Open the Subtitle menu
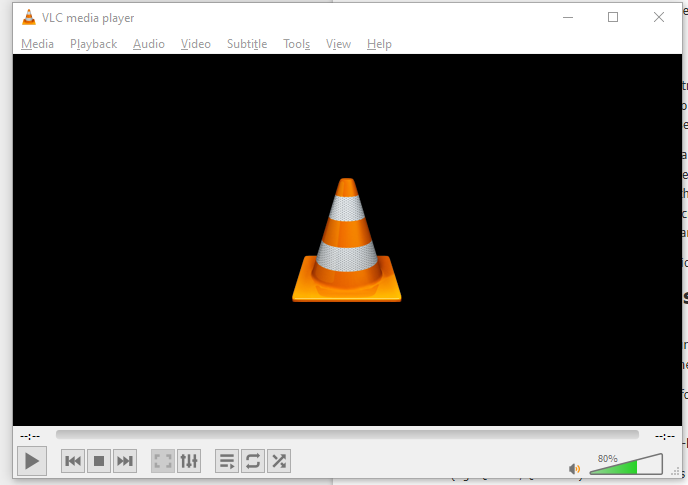 247,44
